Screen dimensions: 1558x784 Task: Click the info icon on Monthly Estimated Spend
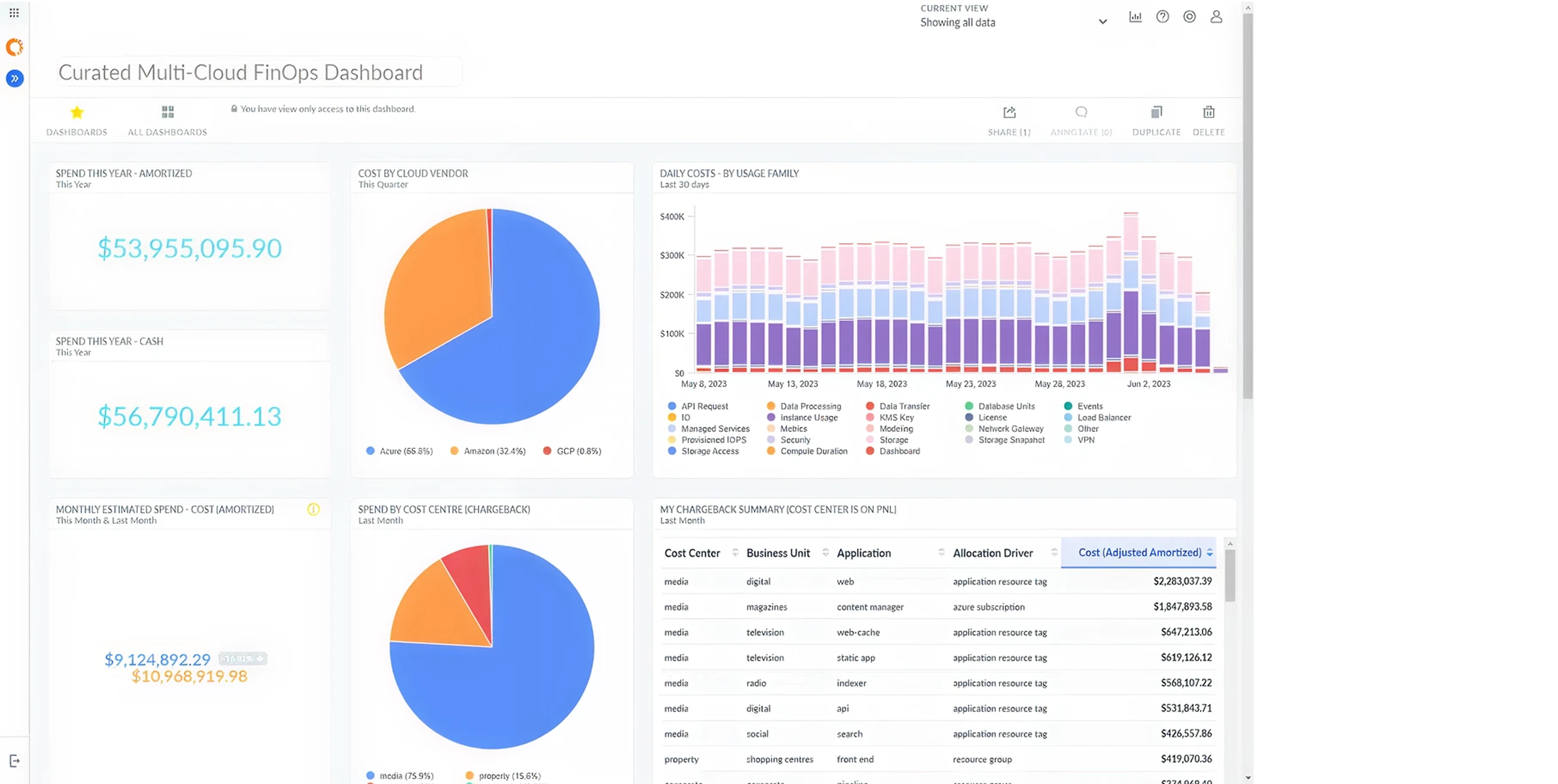313,510
